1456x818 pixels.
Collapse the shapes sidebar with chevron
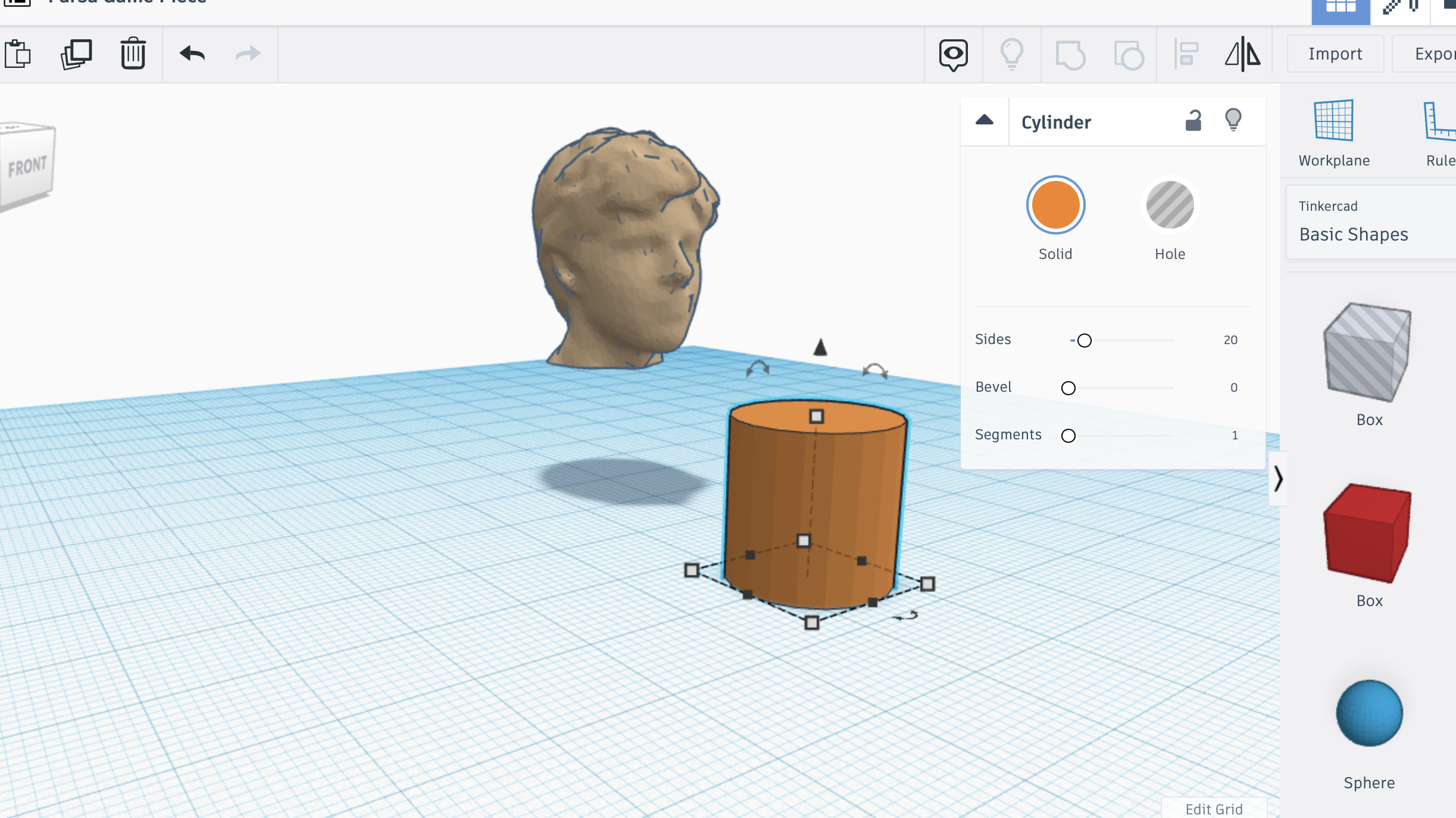(1278, 478)
